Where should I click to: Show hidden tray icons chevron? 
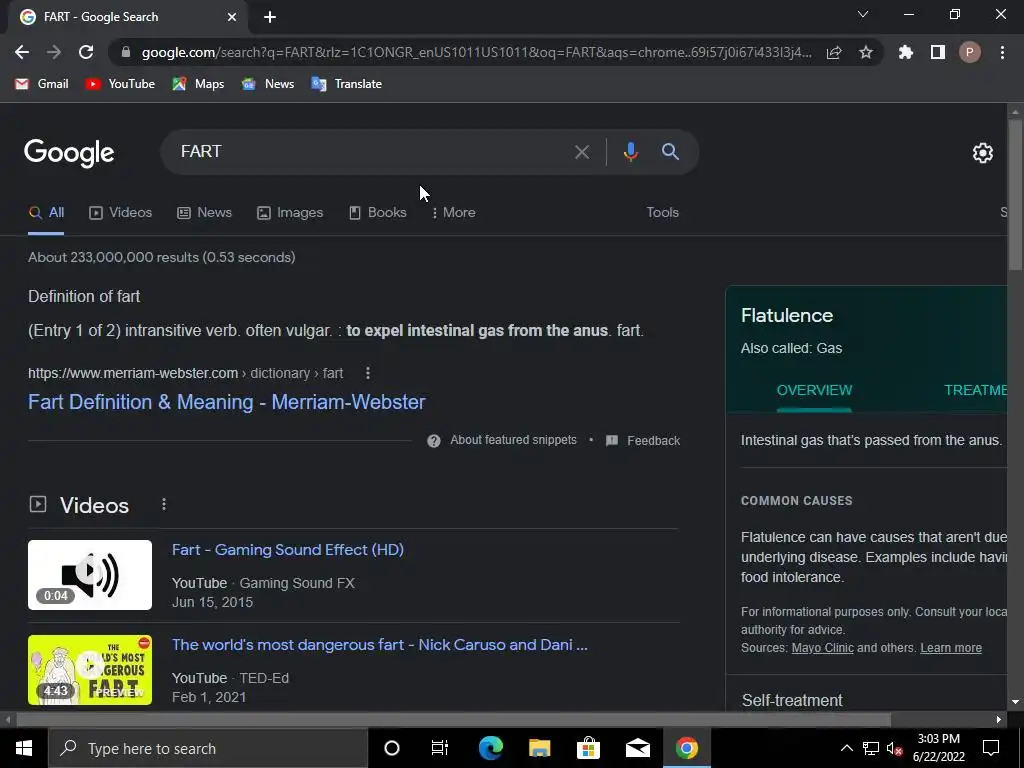[846, 748]
